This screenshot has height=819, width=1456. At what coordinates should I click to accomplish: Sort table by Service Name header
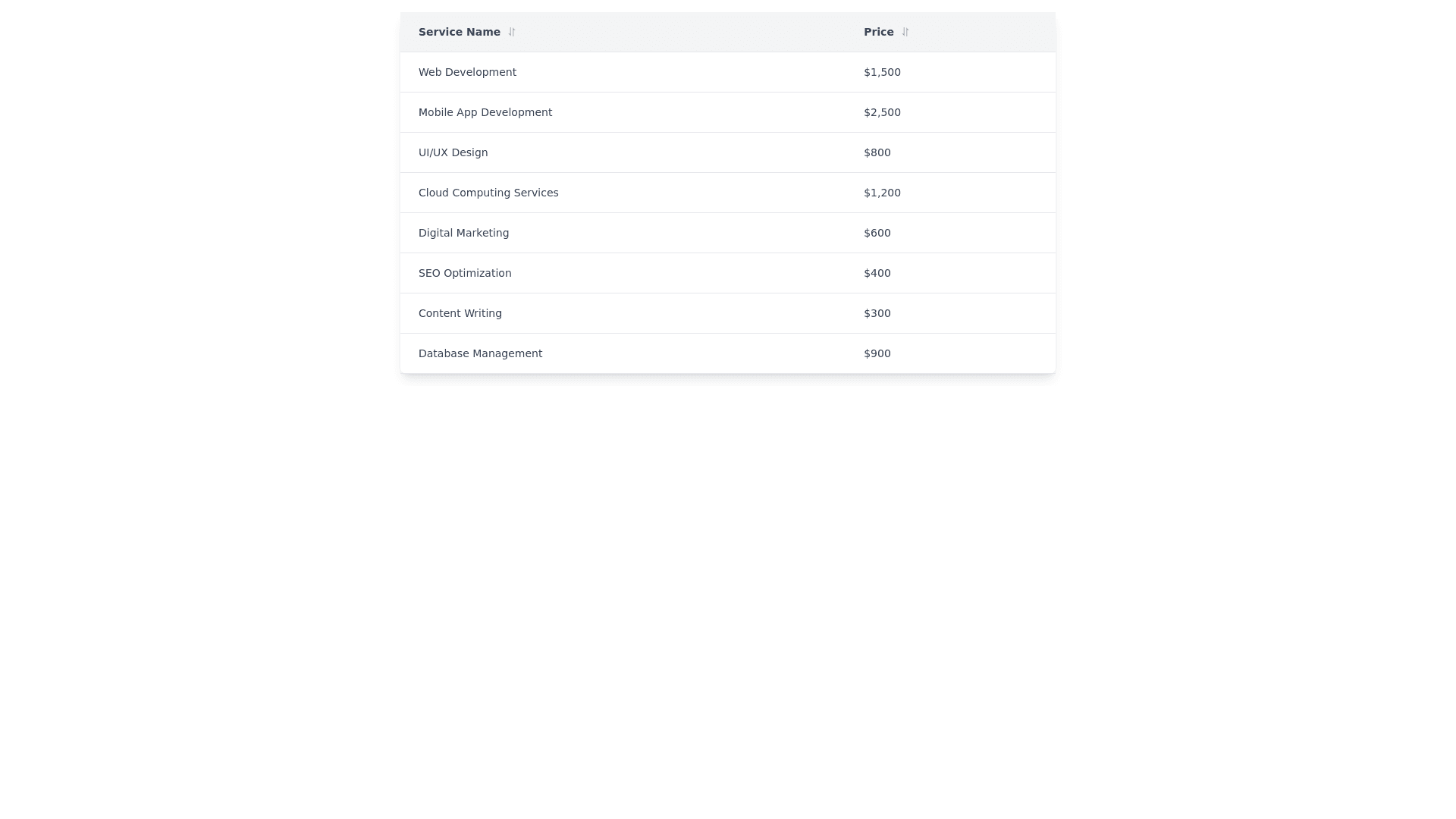click(x=459, y=32)
